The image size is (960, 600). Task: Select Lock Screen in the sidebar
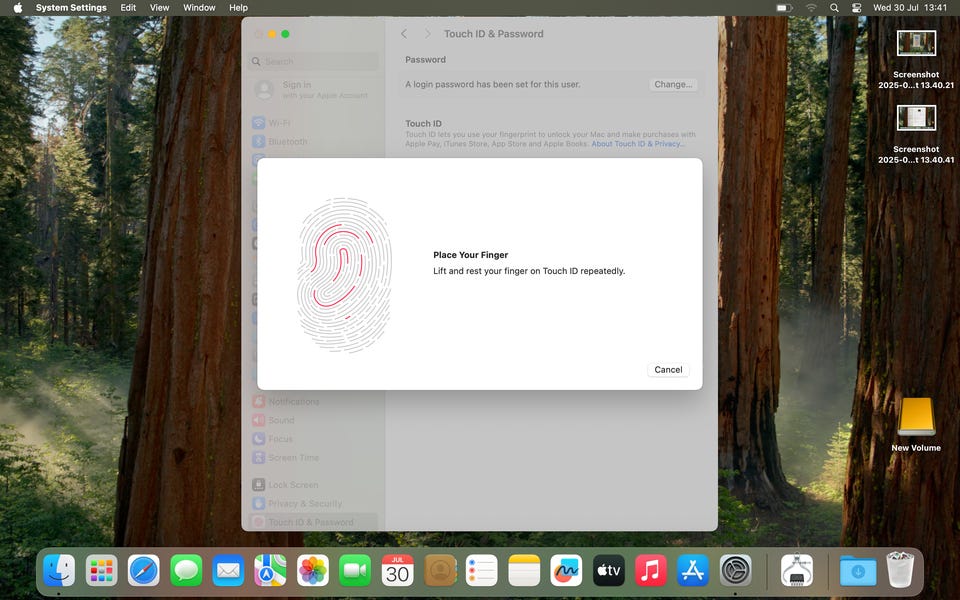coord(314,485)
